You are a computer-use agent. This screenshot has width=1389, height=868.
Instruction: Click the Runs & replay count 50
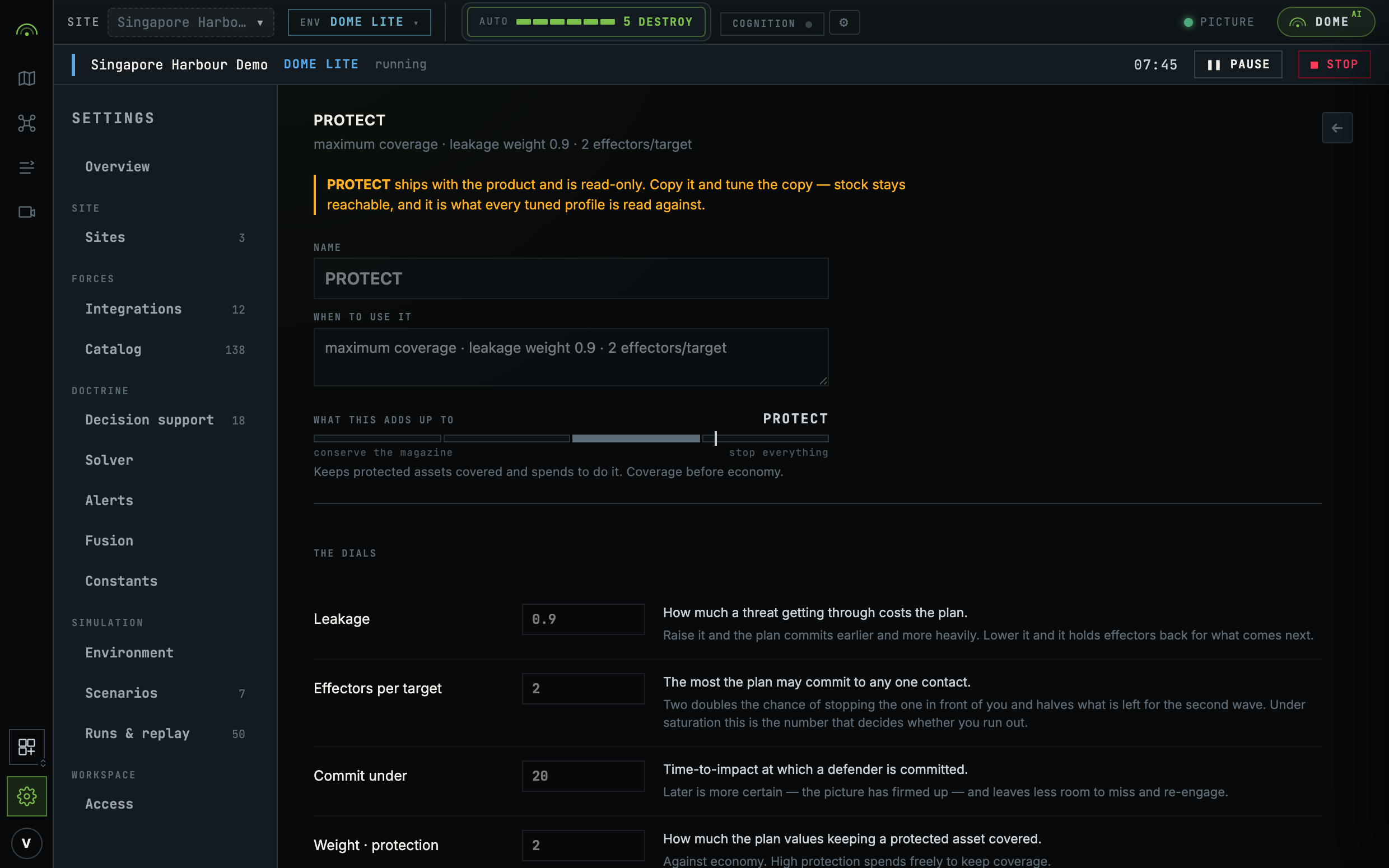tap(238, 734)
